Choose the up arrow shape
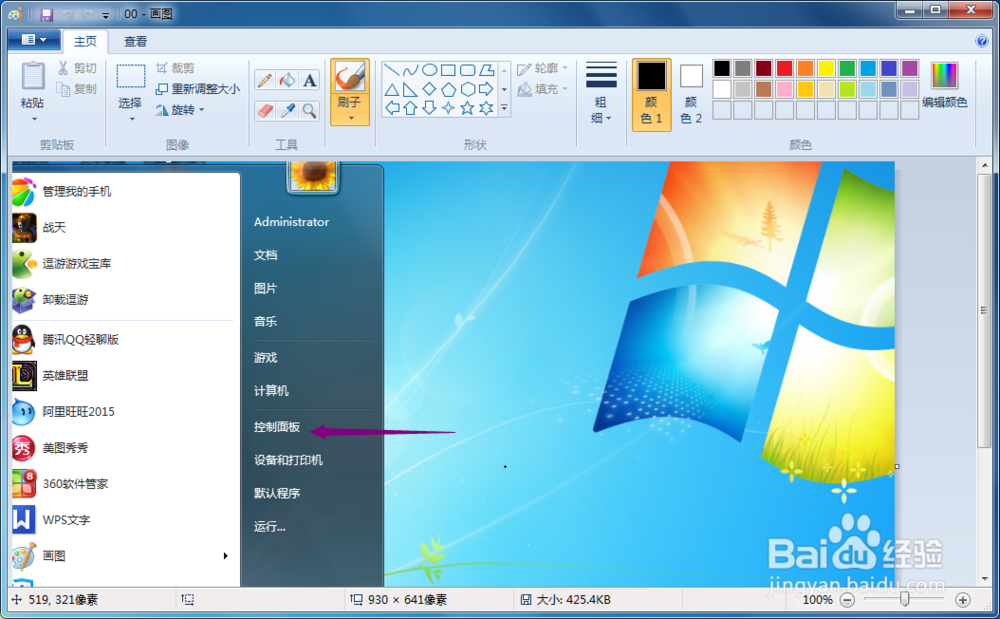 tap(411, 108)
